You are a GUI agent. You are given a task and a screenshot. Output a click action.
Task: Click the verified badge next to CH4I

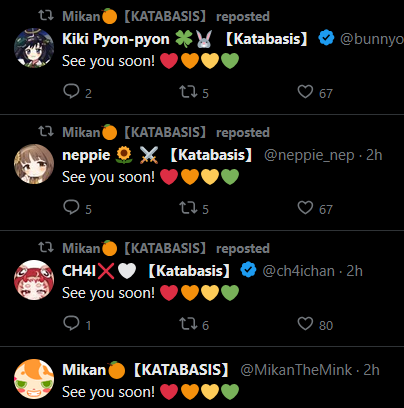tap(248, 270)
